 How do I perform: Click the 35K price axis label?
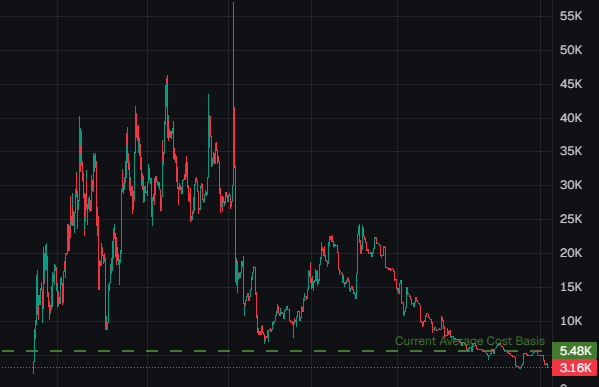click(571, 151)
